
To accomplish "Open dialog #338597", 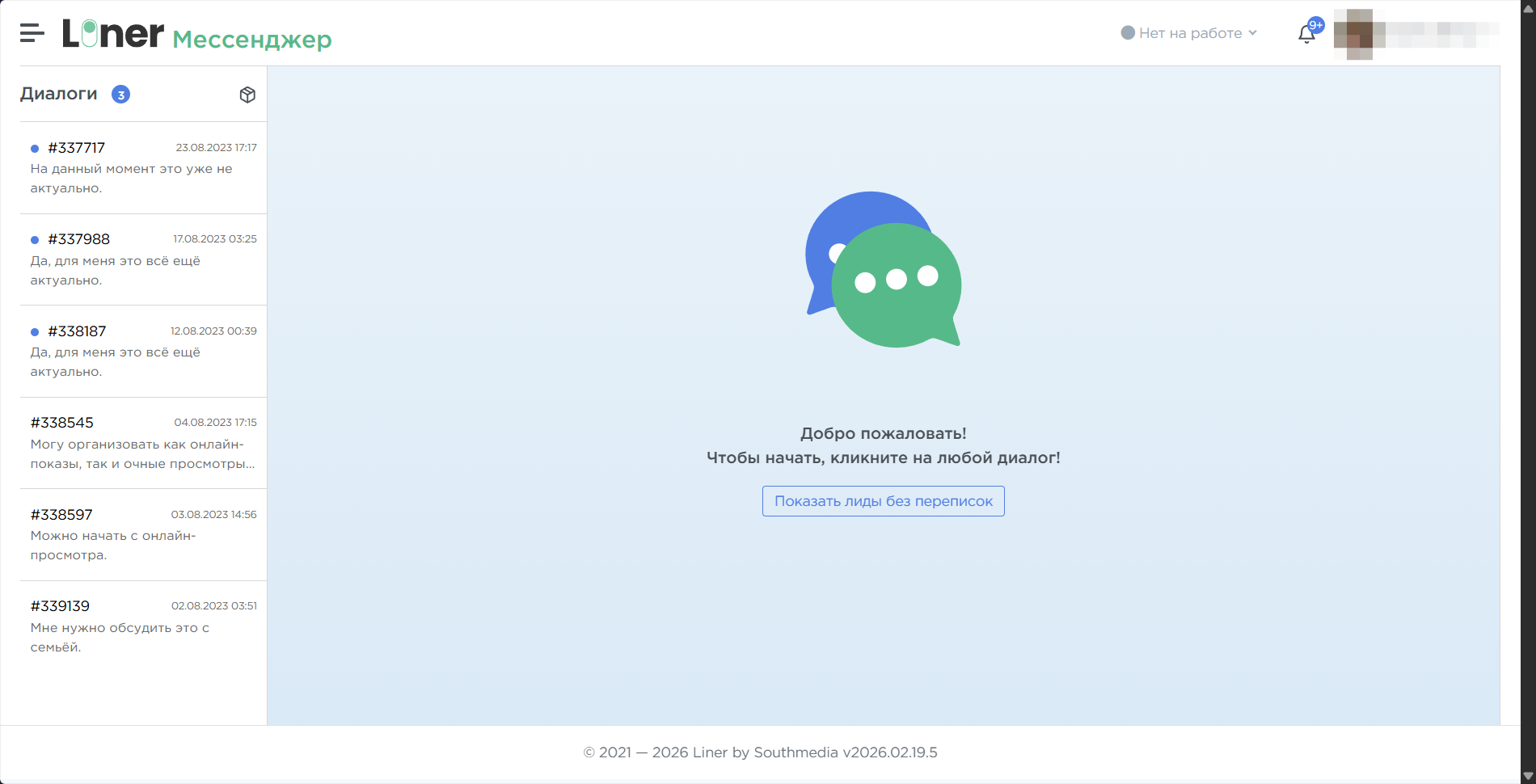I will [x=143, y=535].
